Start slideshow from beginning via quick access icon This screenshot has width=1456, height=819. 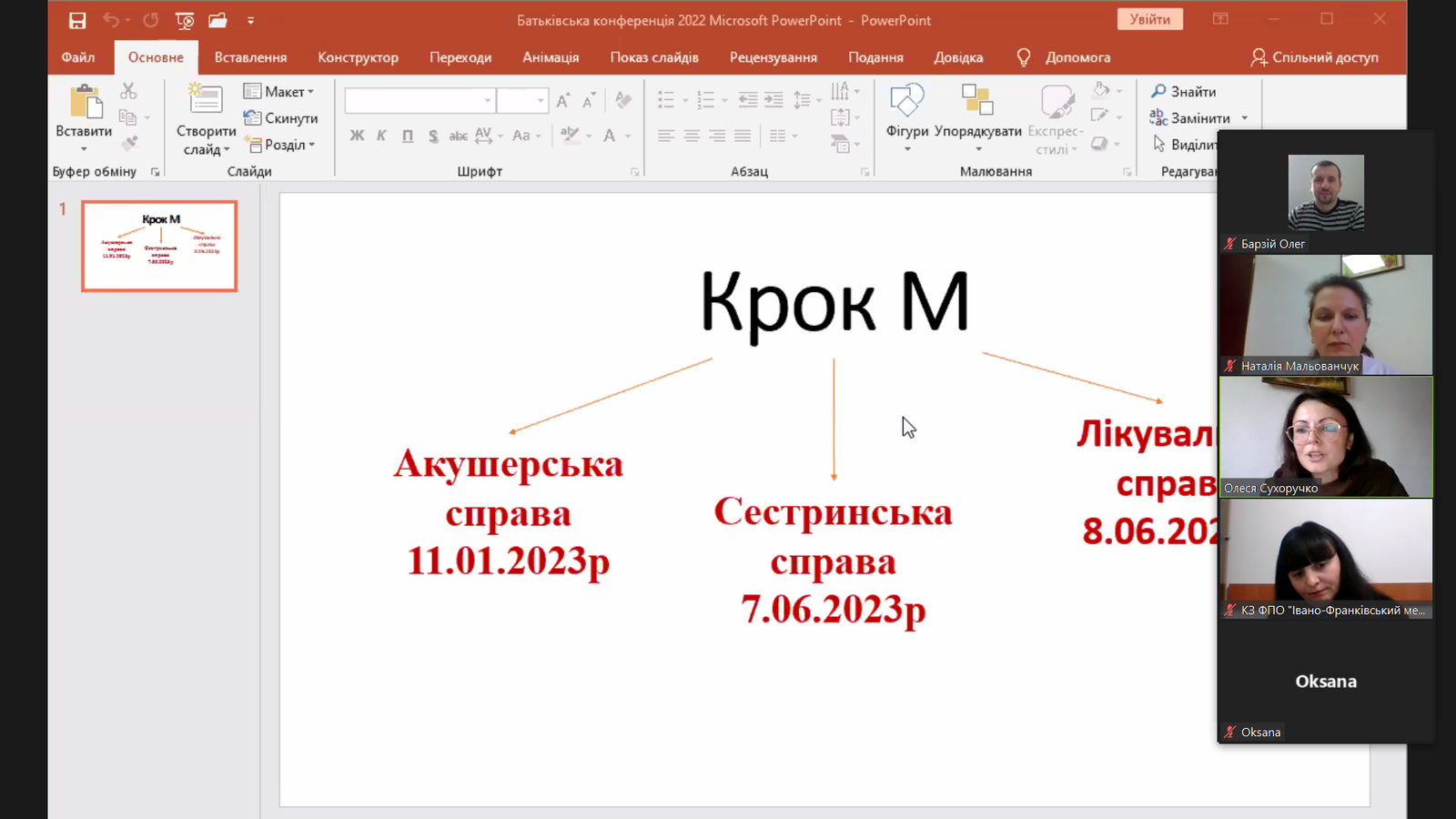click(185, 20)
